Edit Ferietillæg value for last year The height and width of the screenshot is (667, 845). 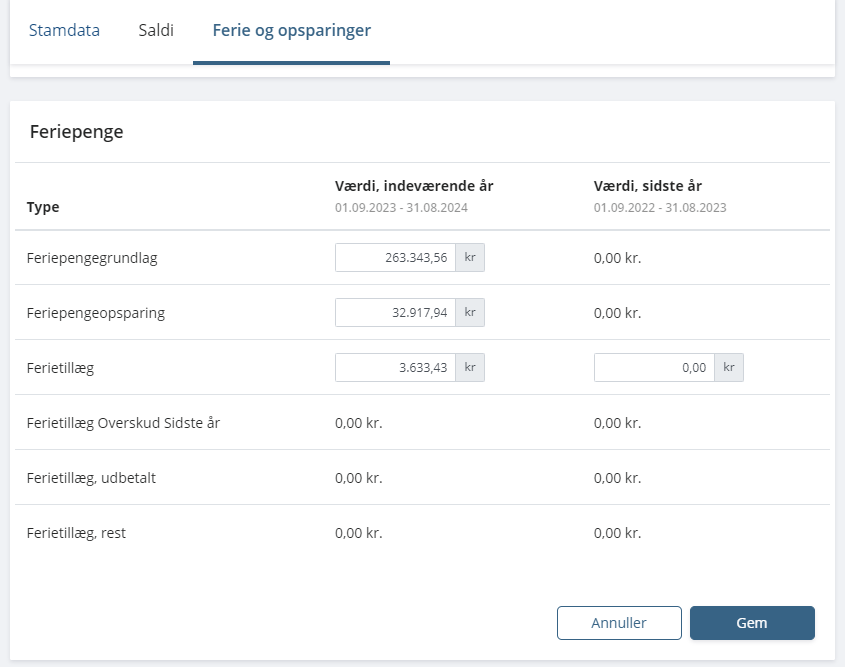tap(654, 368)
